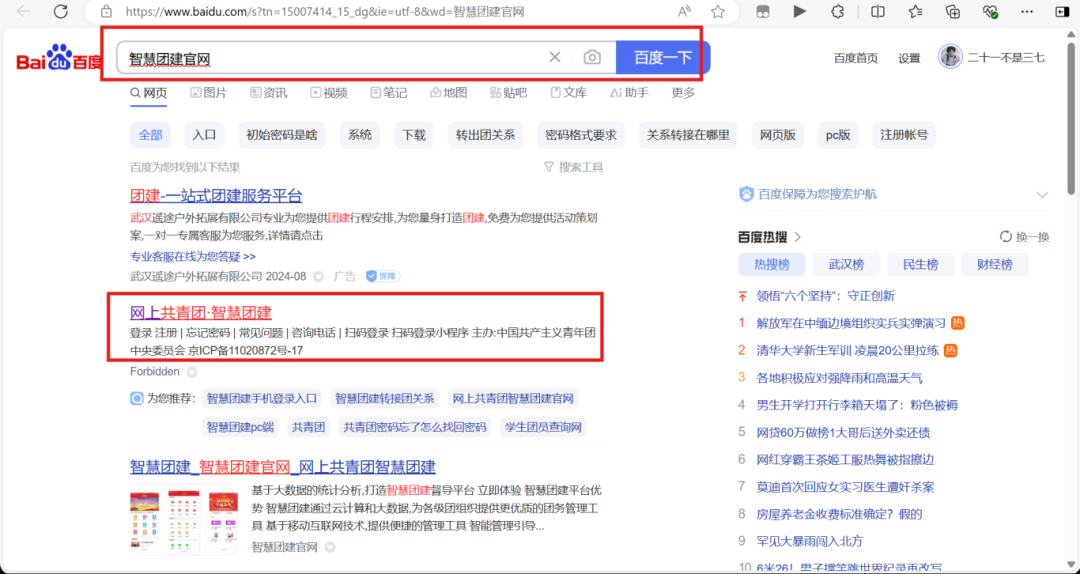This screenshot has width=1080, height=574.
Task: Open browser essentials heart icon
Action: pyautogui.click(x=990, y=12)
